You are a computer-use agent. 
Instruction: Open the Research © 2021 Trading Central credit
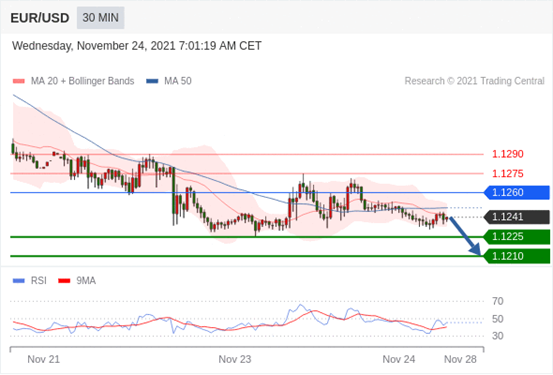pyautogui.click(x=474, y=81)
